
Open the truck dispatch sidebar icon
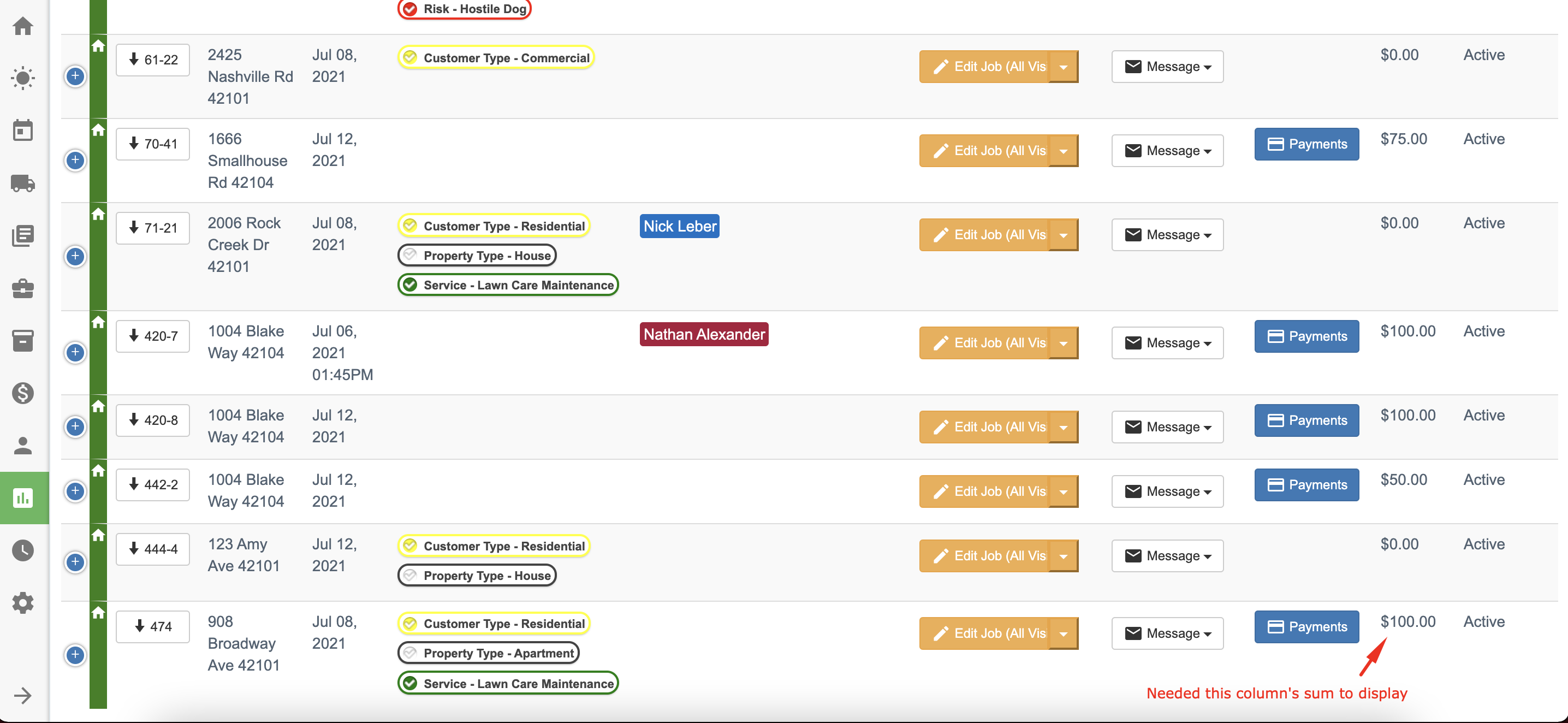tap(23, 183)
